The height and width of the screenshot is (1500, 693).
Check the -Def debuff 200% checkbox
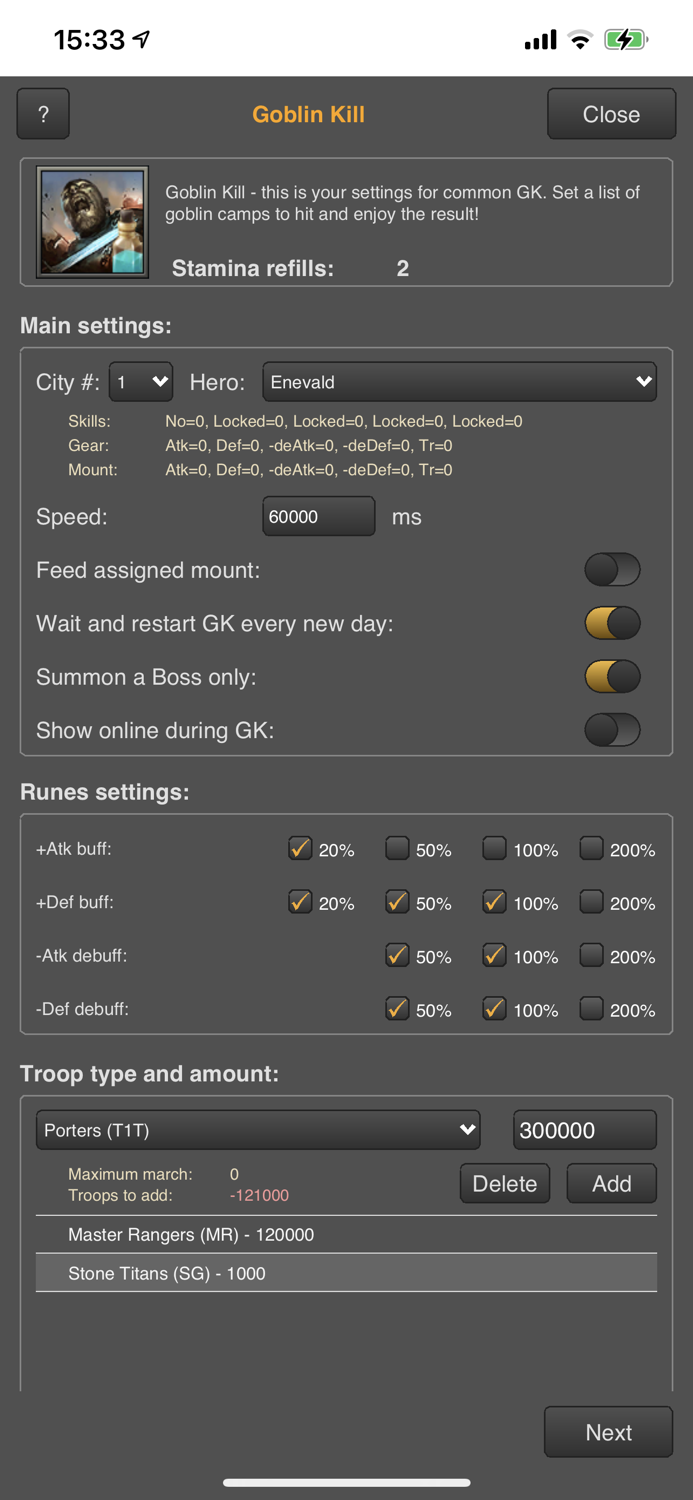(591, 1009)
